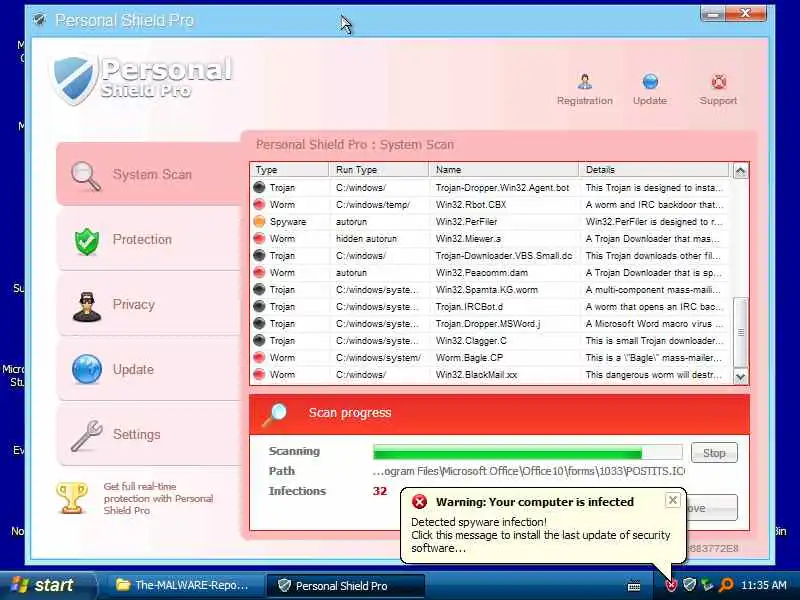Image resolution: width=800 pixels, height=600 pixels.
Task: Click the taskbar clock 11:35 AM
Action: pyautogui.click(x=763, y=585)
